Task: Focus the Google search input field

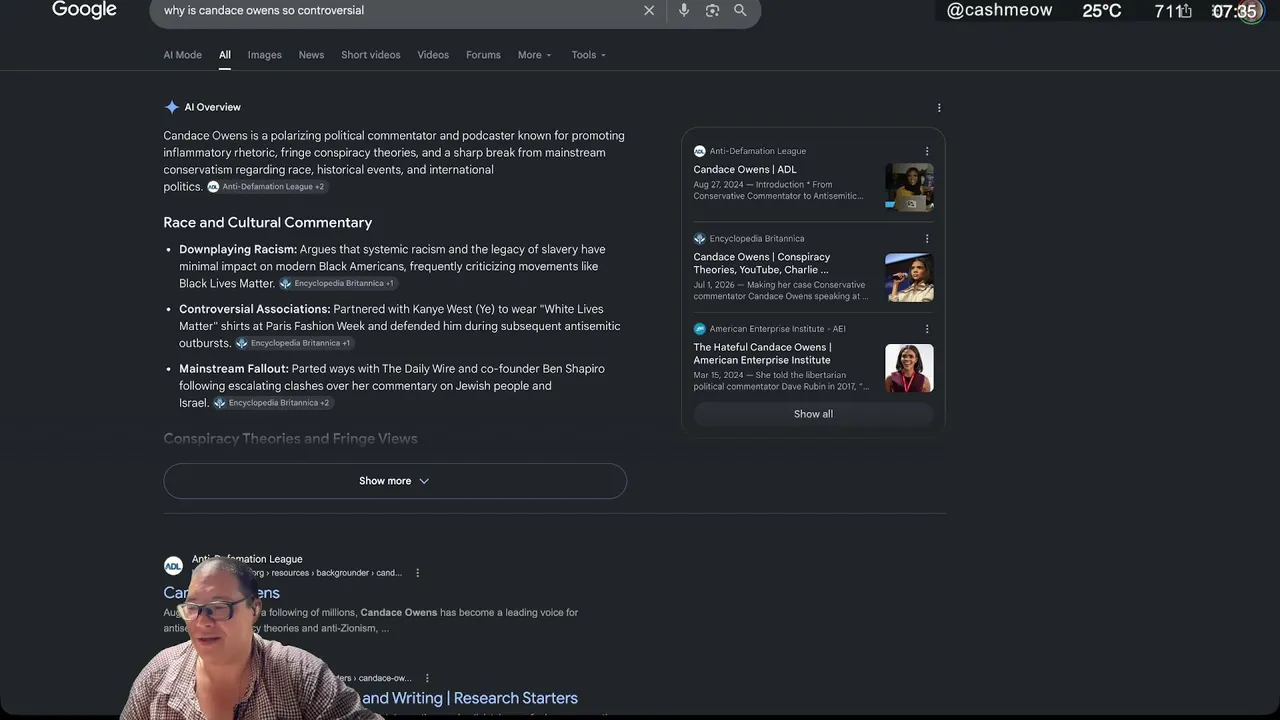Action: coord(400,10)
